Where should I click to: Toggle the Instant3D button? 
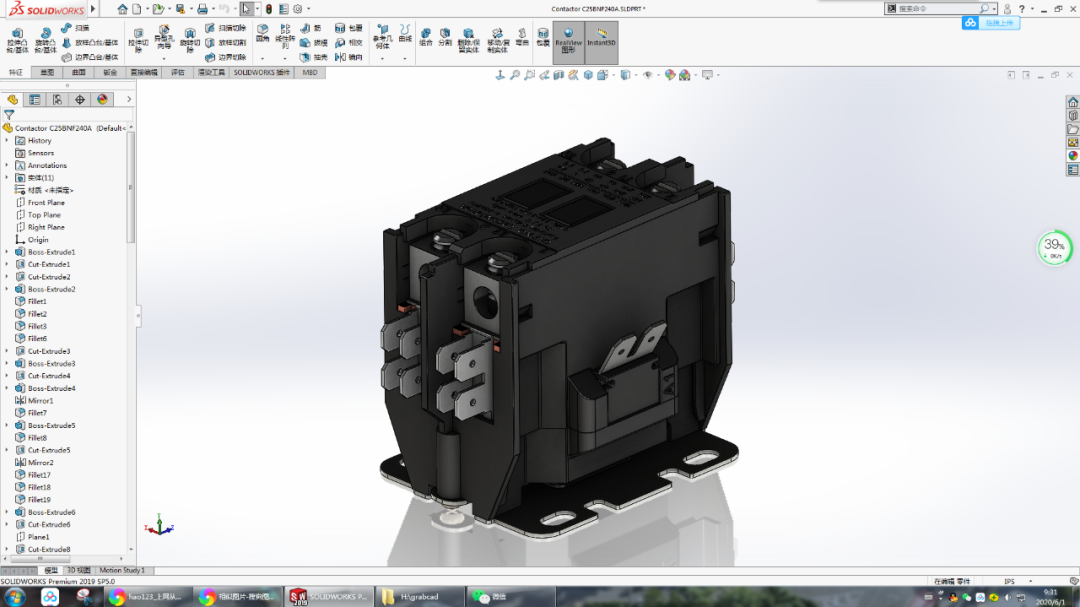(601, 41)
